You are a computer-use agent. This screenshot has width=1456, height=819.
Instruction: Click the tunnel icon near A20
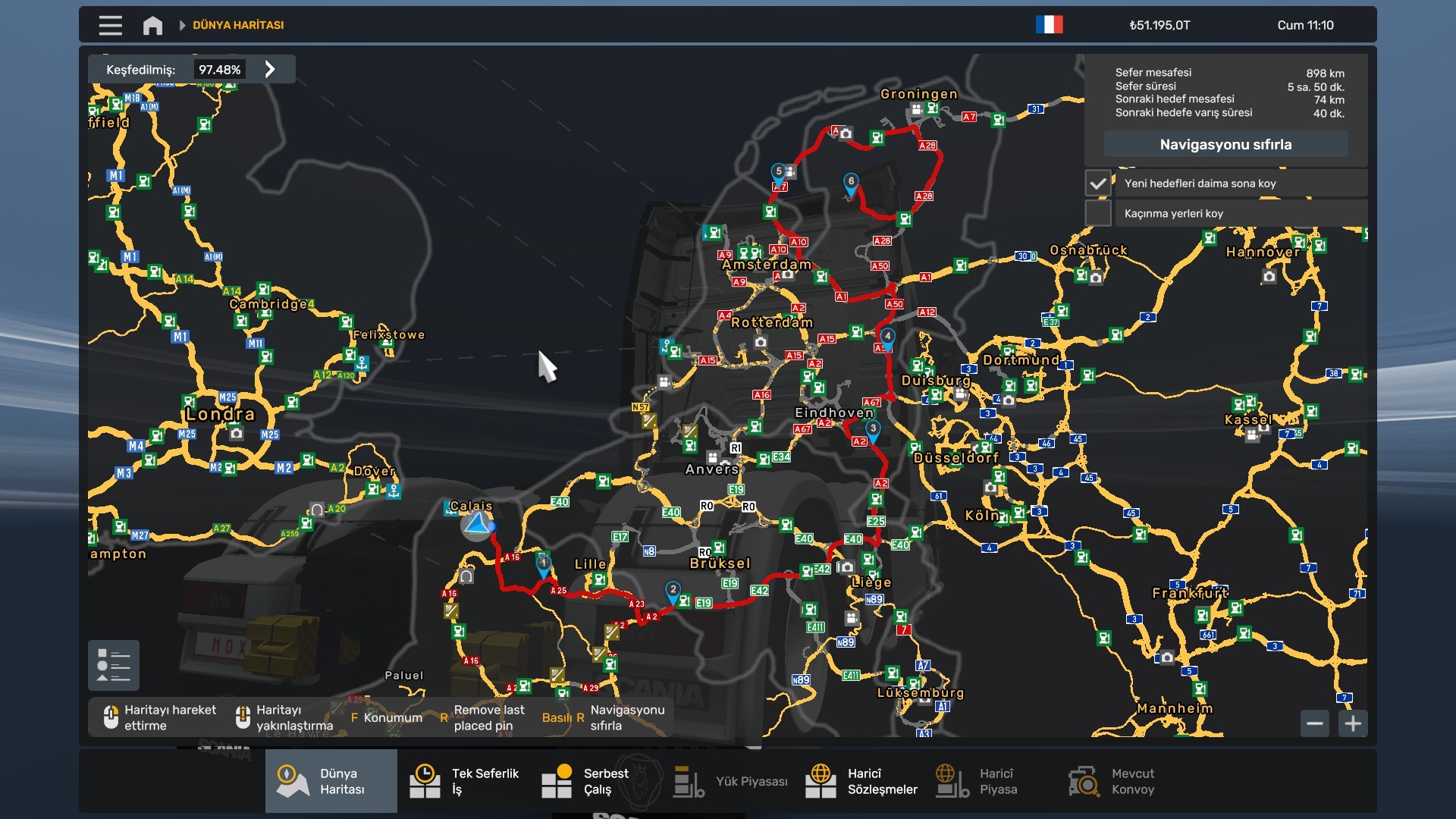click(x=317, y=510)
